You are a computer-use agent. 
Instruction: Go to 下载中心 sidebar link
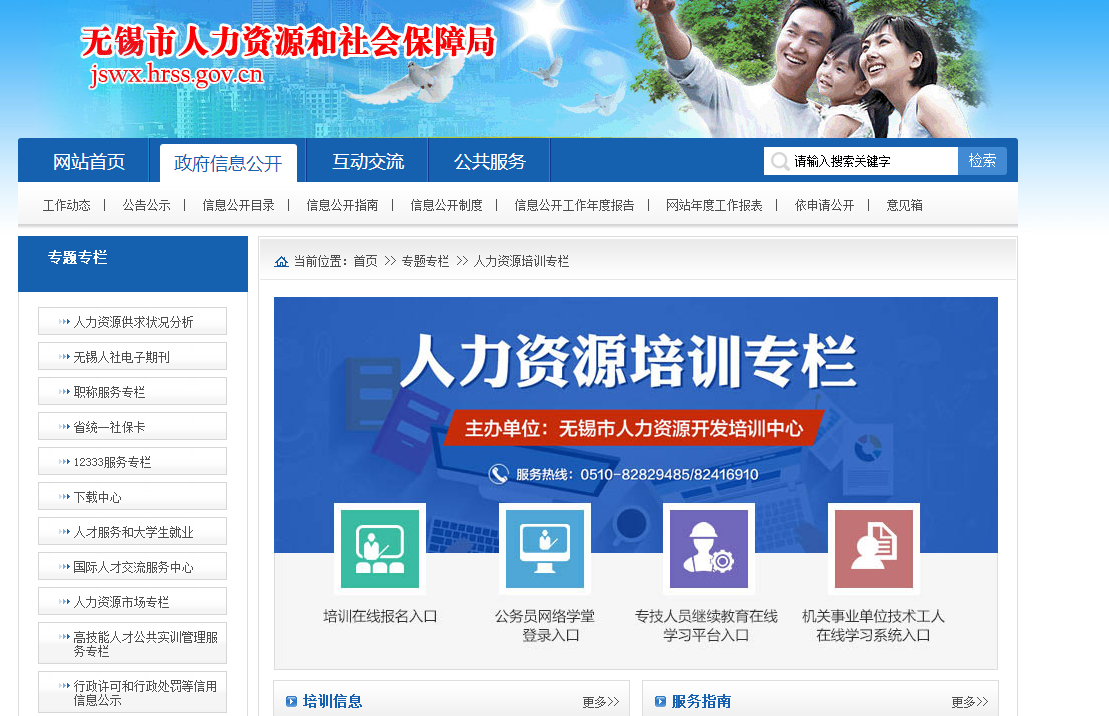pos(97,497)
